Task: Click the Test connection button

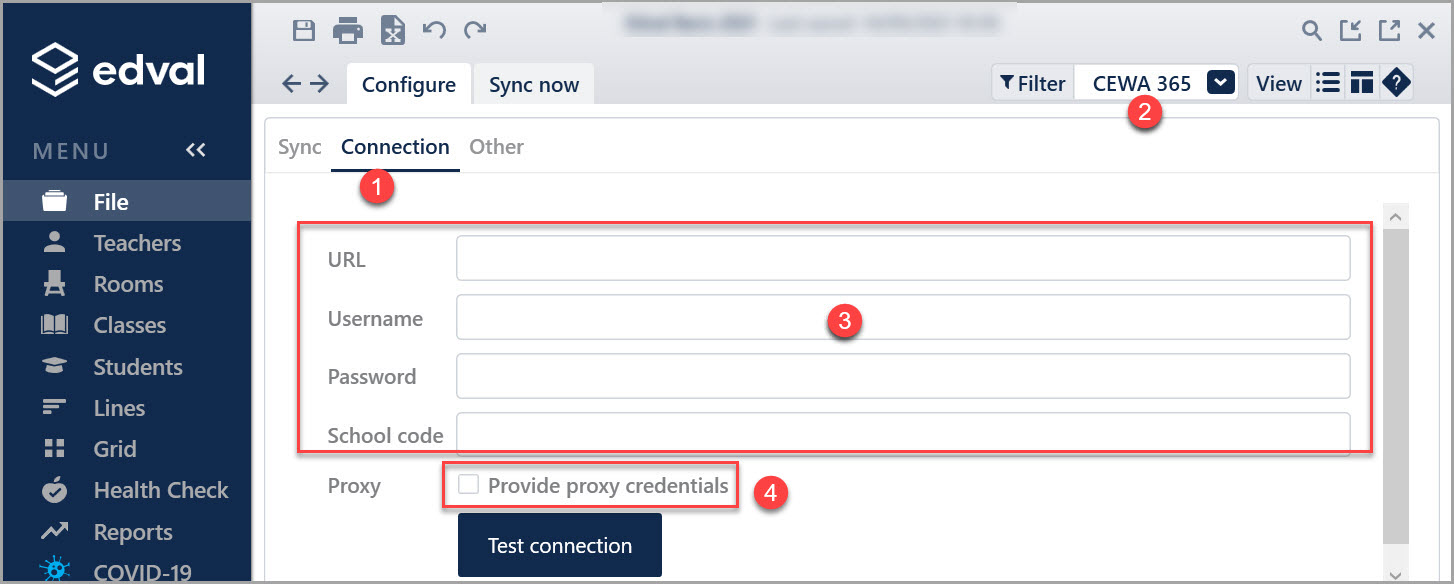Action: [560, 545]
